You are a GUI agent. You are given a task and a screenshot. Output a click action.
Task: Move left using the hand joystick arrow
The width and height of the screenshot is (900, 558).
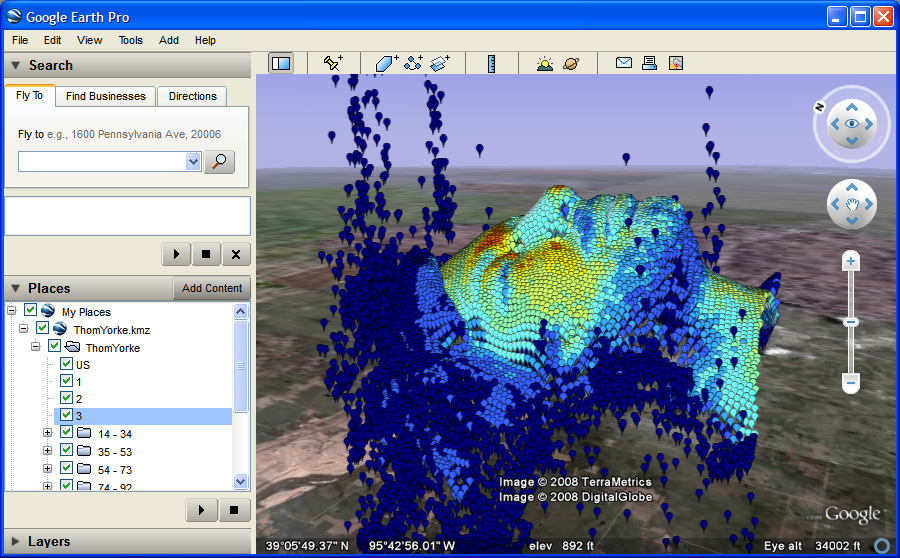[x=835, y=204]
